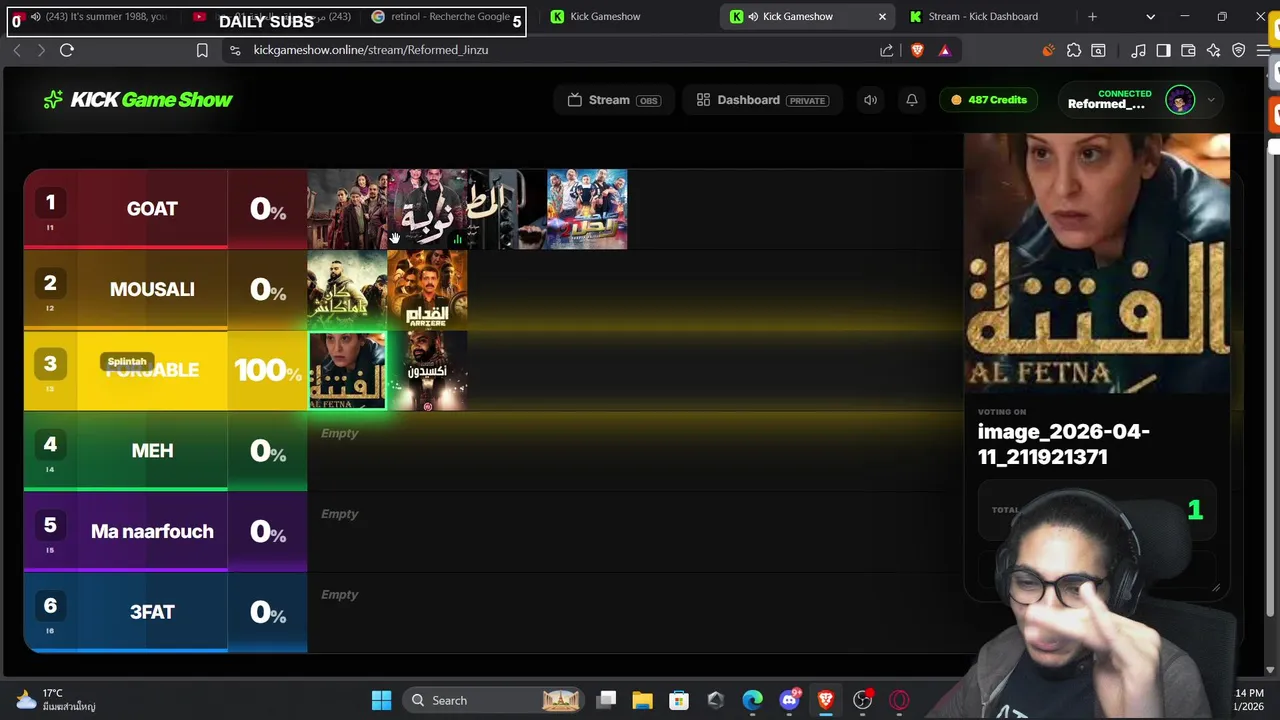Go back in browser history
The image size is (1280, 720).
(17, 50)
